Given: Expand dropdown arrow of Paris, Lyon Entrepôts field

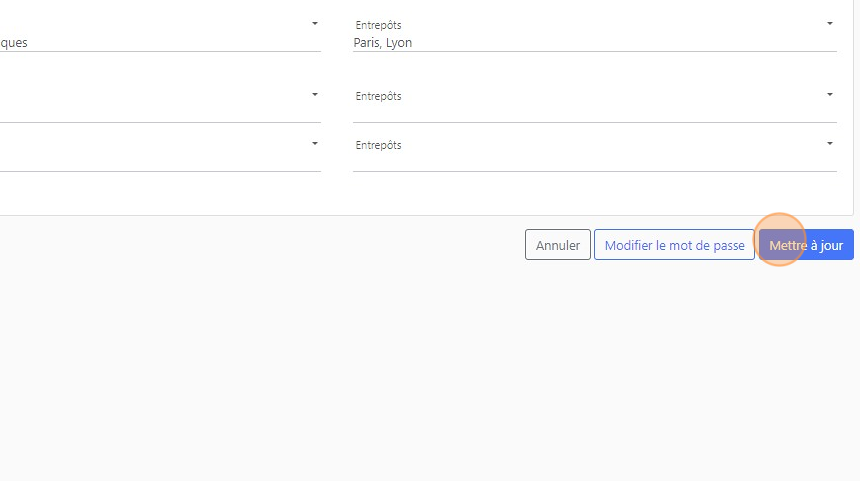Looking at the screenshot, I should tap(829, 23).
